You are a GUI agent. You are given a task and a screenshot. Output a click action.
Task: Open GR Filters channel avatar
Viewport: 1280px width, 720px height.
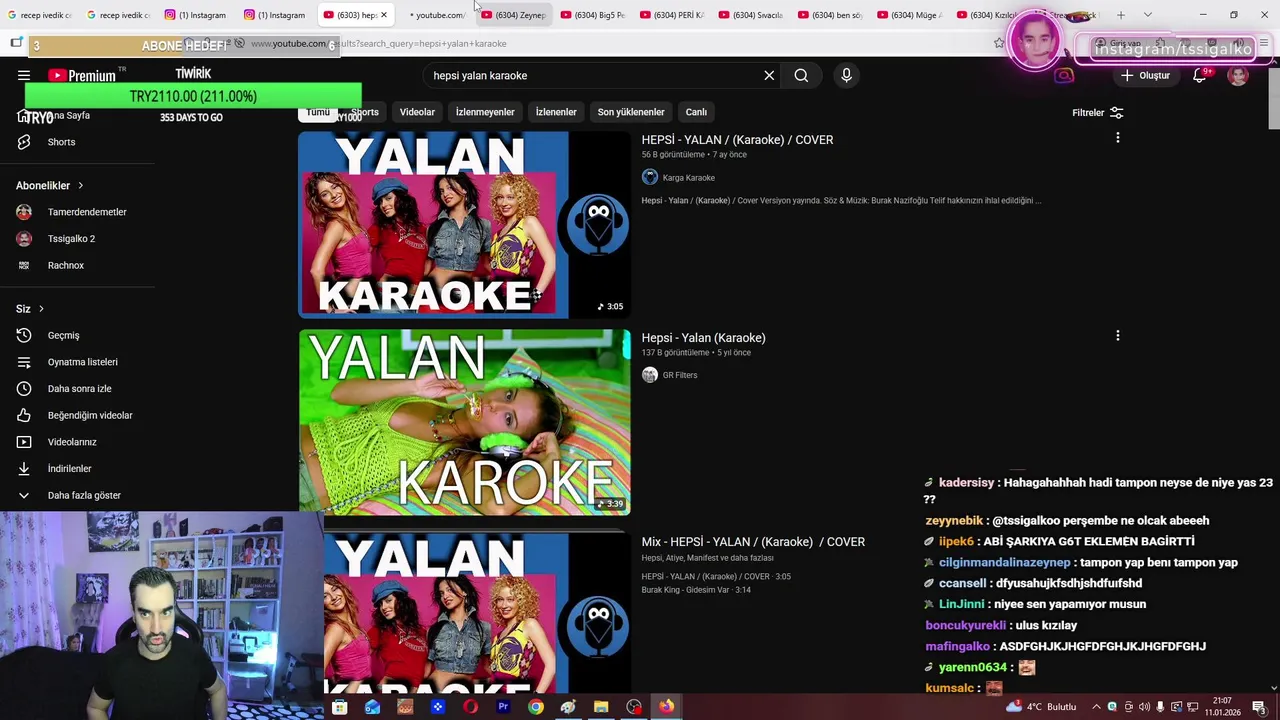pyautogui.click(x=650, y=375)
